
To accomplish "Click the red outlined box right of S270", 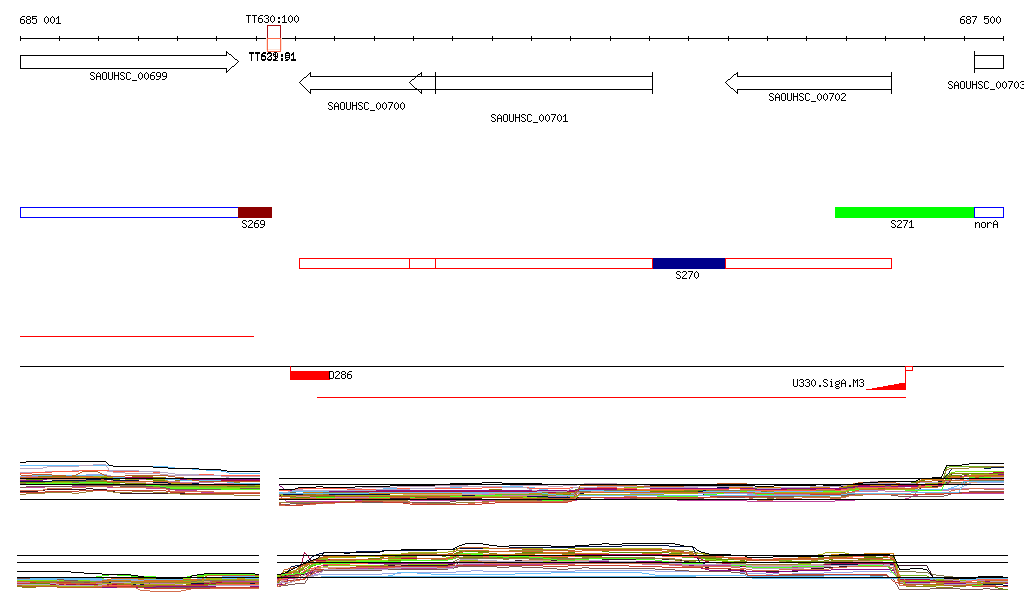I will click(x=808, y=263).
